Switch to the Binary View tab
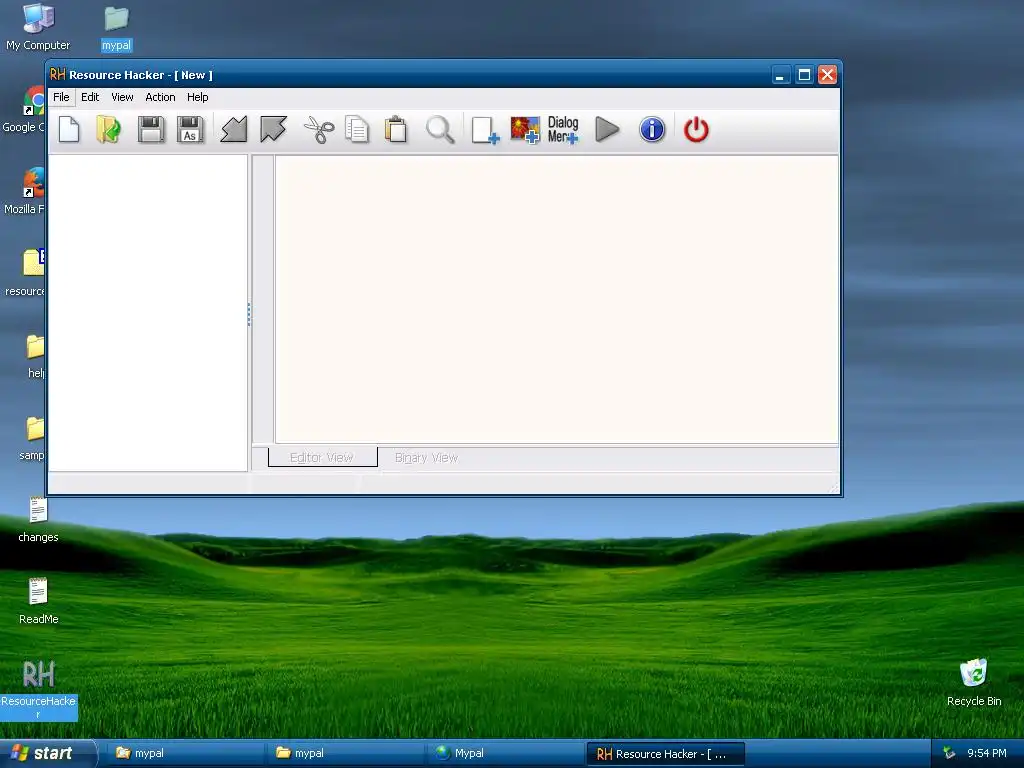Image resolution: width=1024 pixels, height=768 pixels. (x=426, y=457)
